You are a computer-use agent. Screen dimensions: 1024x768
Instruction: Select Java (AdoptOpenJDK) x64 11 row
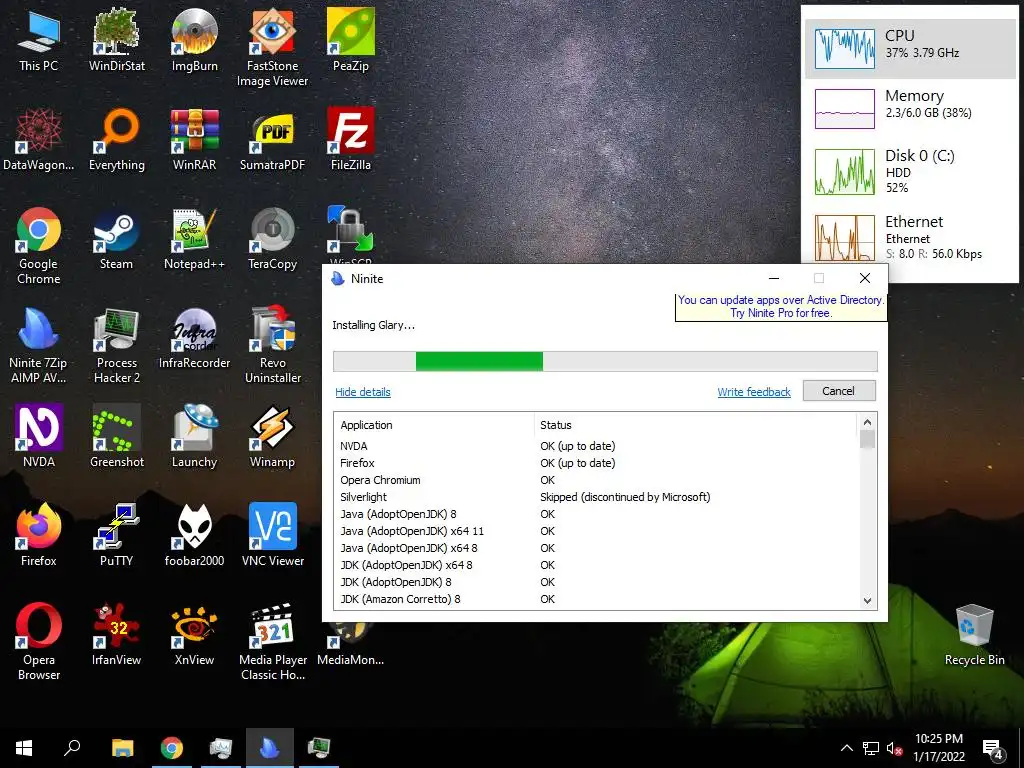[x=597, y=531]
